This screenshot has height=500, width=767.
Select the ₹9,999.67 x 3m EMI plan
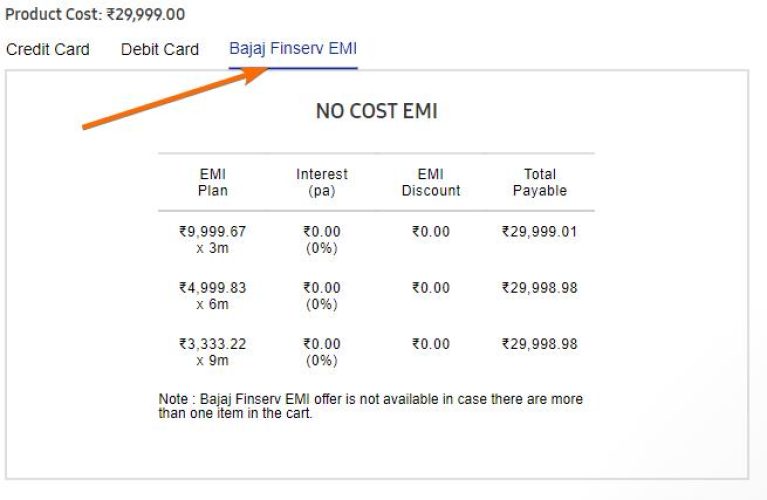pos(212,239)
